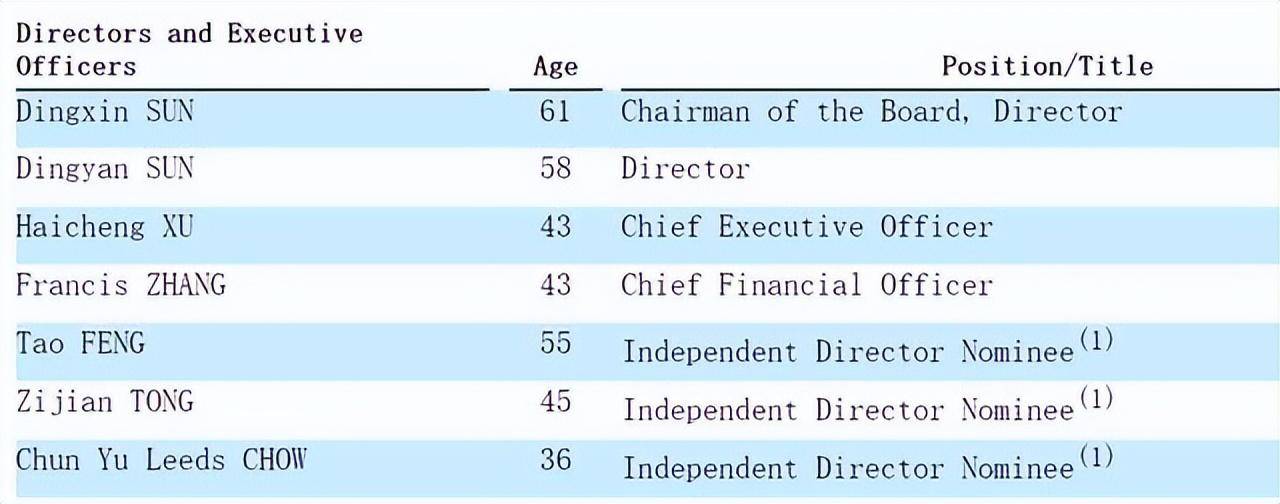
Task: Click the "Age" column header
Action: click(555, 66)
